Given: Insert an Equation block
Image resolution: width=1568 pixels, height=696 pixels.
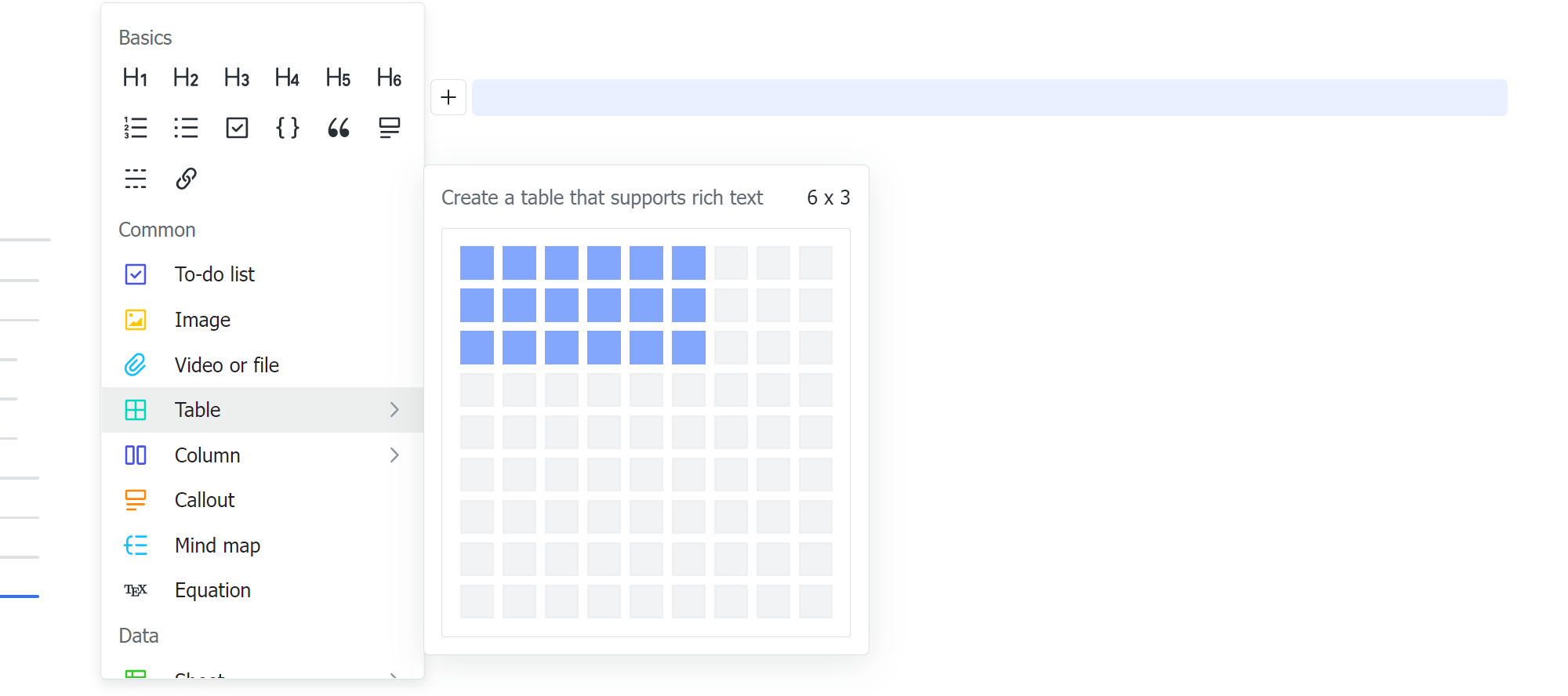Looking at the screenshot, I should (x=212, y=590).
